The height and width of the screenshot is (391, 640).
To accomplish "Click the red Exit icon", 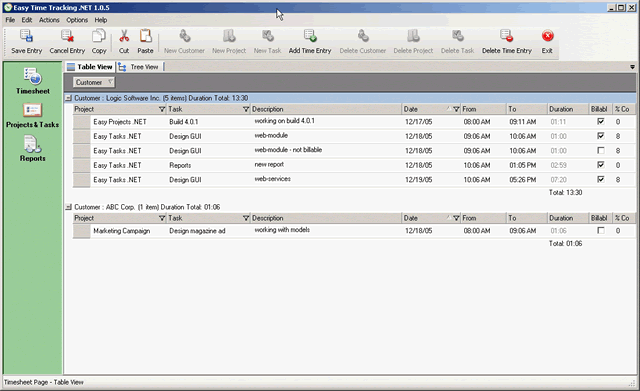I will tap(547, 36).
